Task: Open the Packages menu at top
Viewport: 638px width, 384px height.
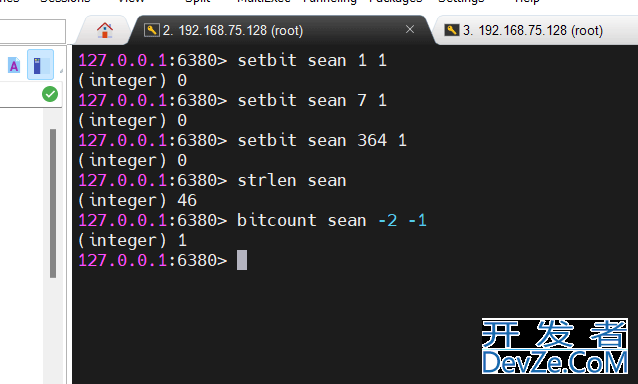Action: pyautogui.click(x=395, y=2)
